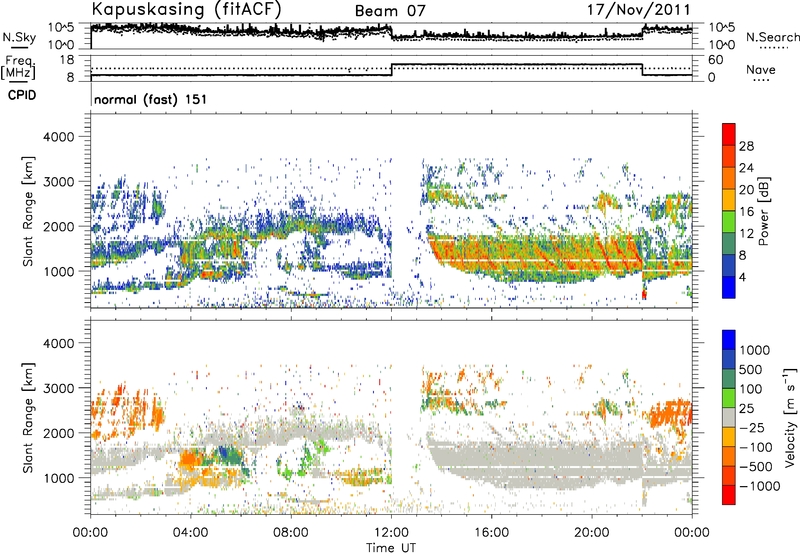800x554 pixels.
Task: Click the "60" Nave axis tick label
Action: point(715,60)
